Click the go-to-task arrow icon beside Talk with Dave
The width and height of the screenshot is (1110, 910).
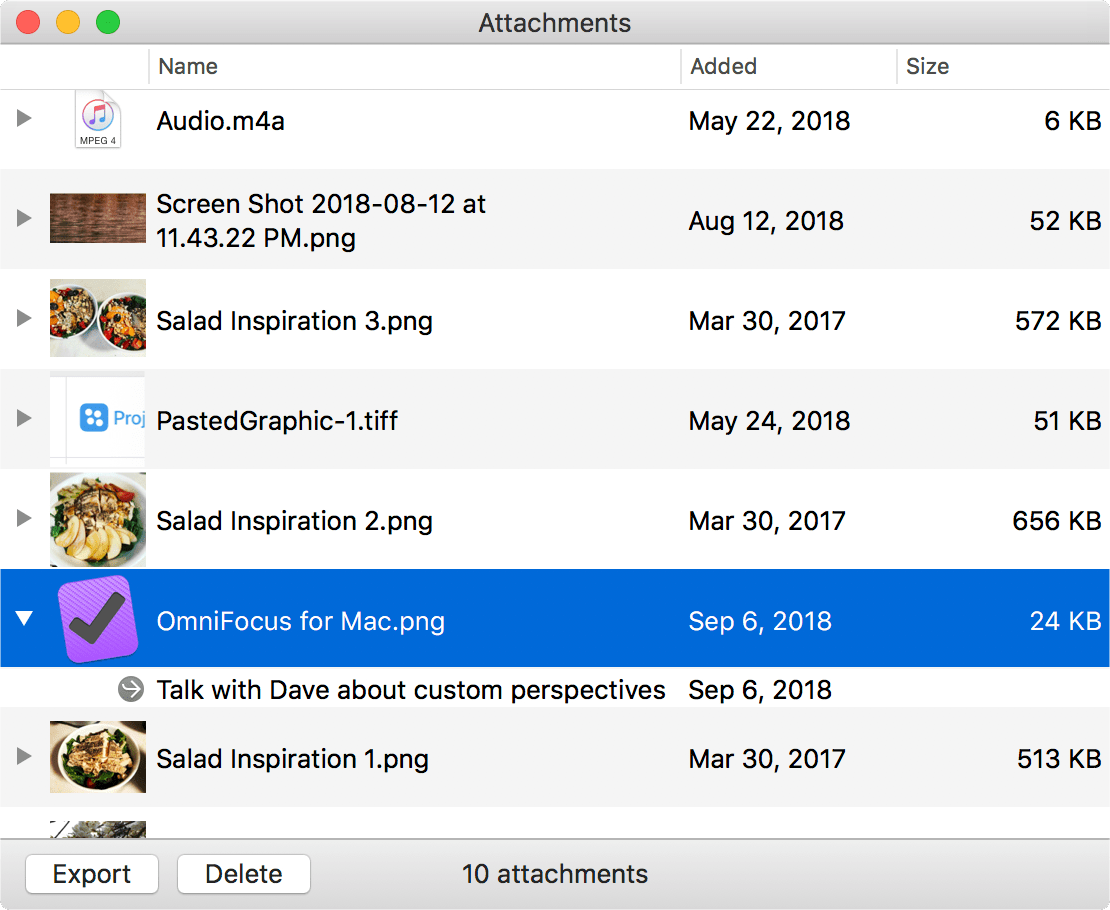click(x=131, y=689)
